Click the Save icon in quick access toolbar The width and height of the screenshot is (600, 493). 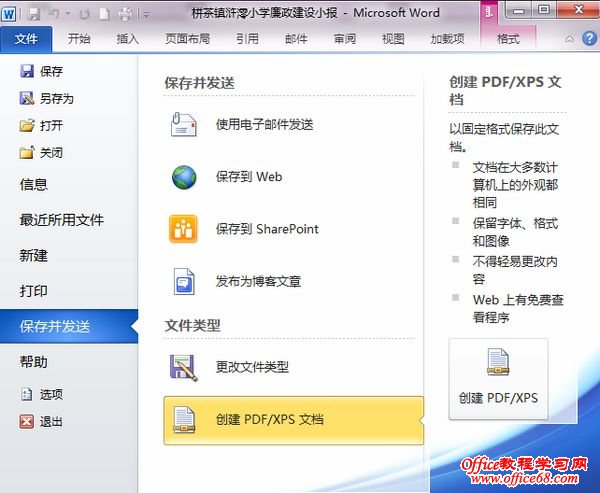(34, 14)
